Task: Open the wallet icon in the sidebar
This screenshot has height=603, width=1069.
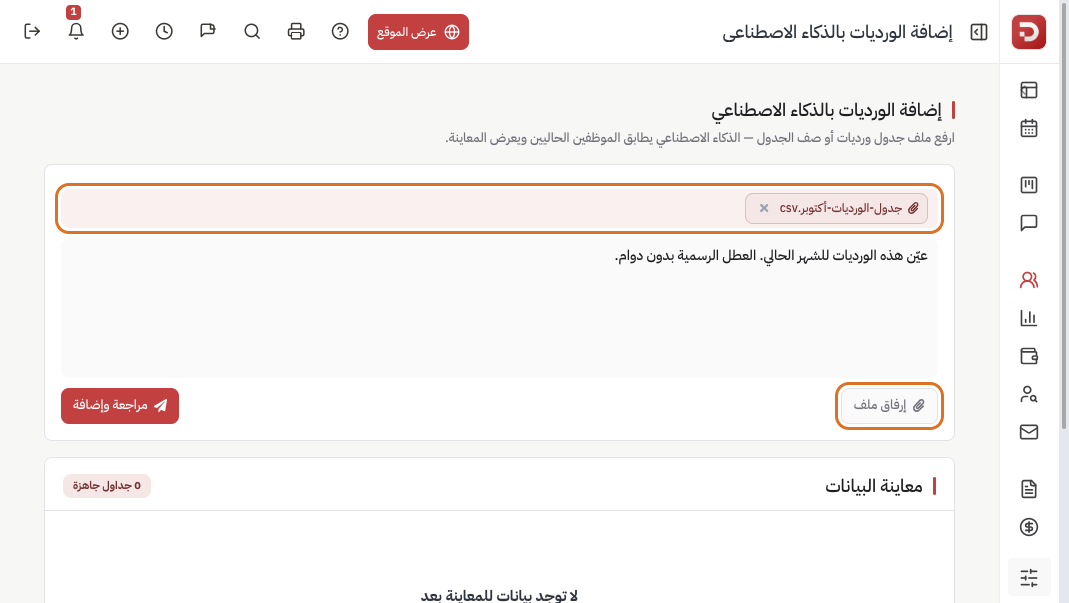Action: 1029,356
